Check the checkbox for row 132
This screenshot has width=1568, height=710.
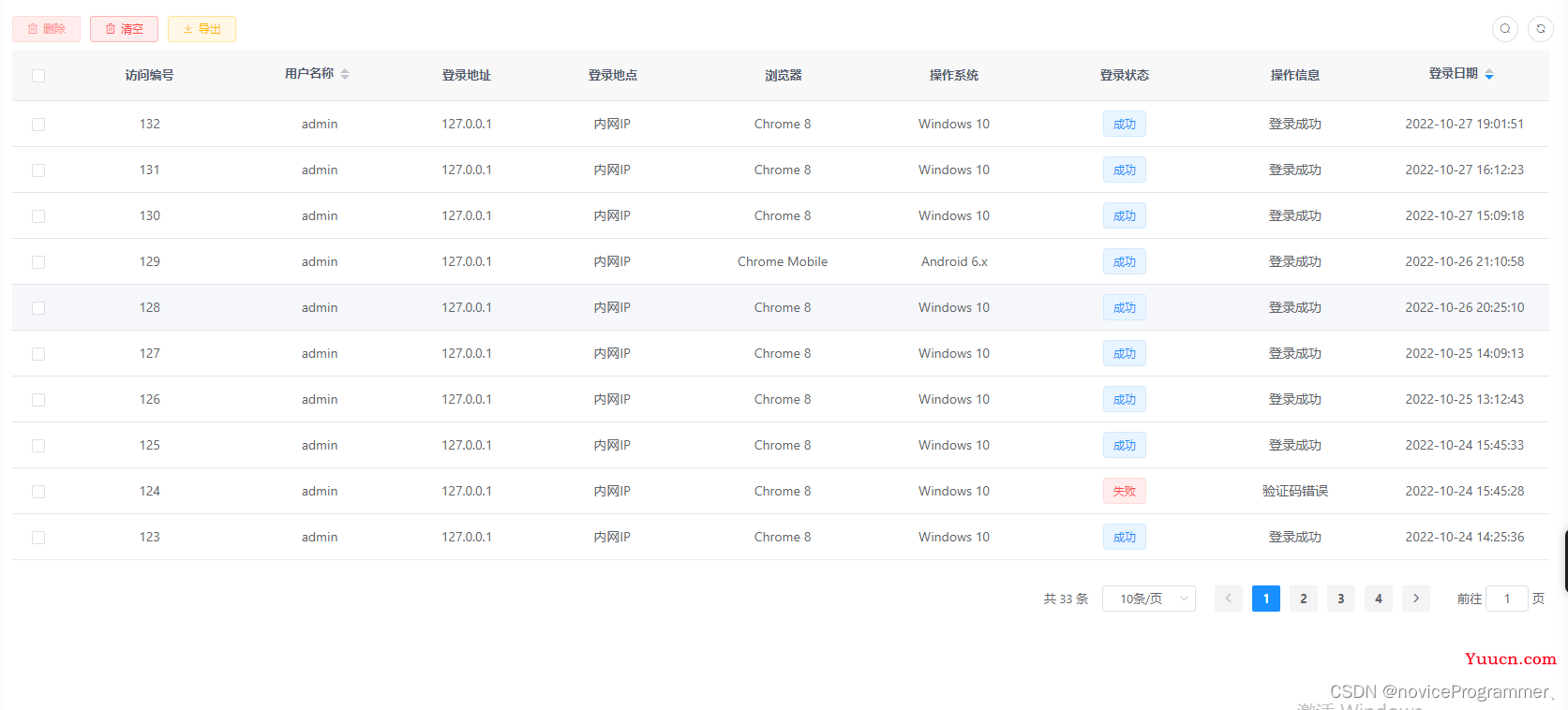pos(38,125)
